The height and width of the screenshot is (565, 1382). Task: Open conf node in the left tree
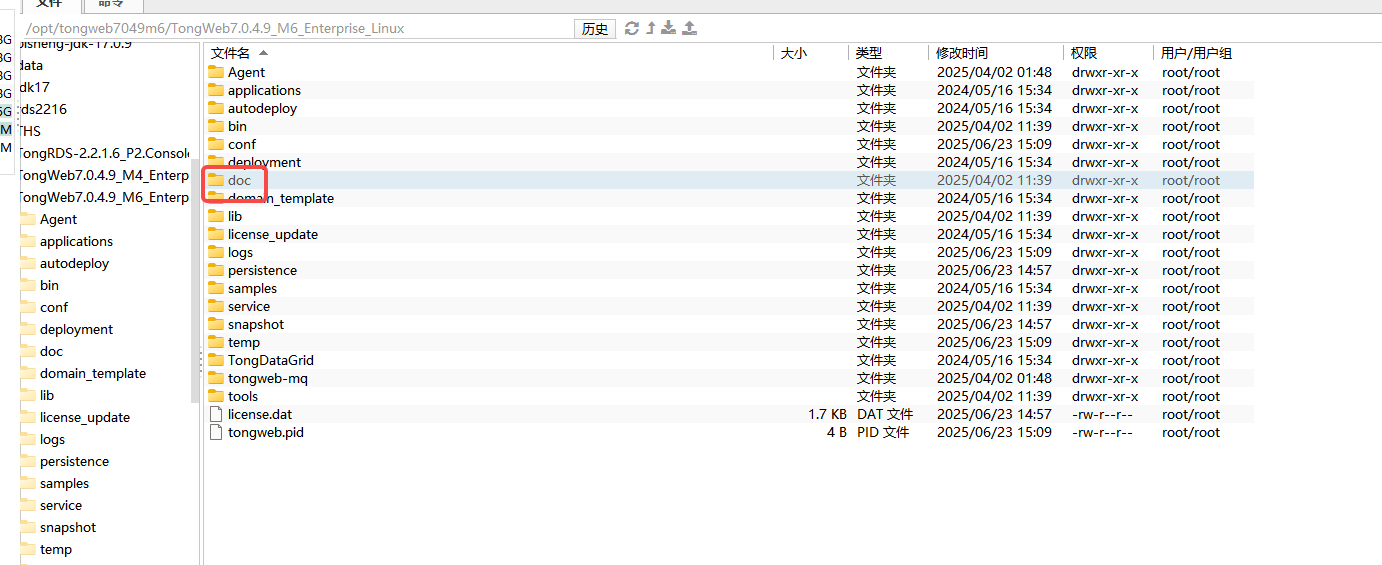[x=54, y=307]
